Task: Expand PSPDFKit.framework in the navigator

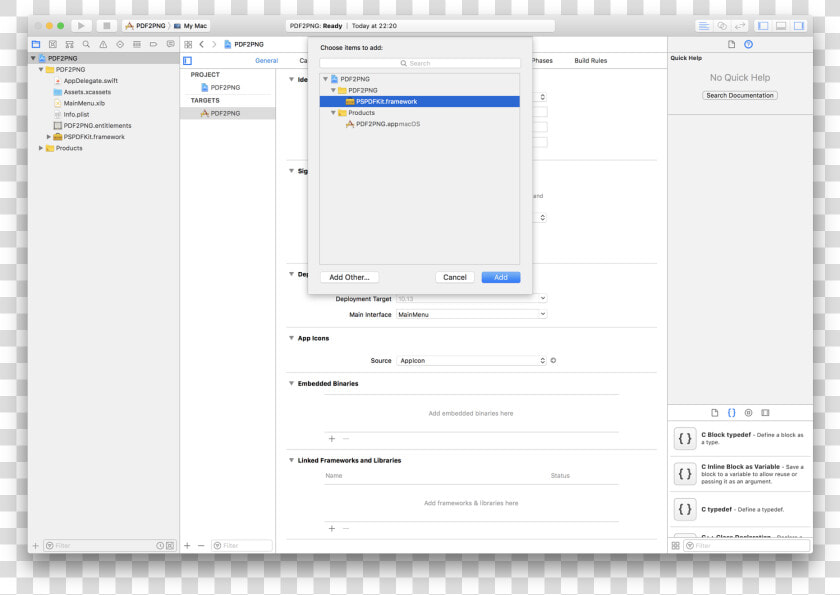Action: [49, 137]
